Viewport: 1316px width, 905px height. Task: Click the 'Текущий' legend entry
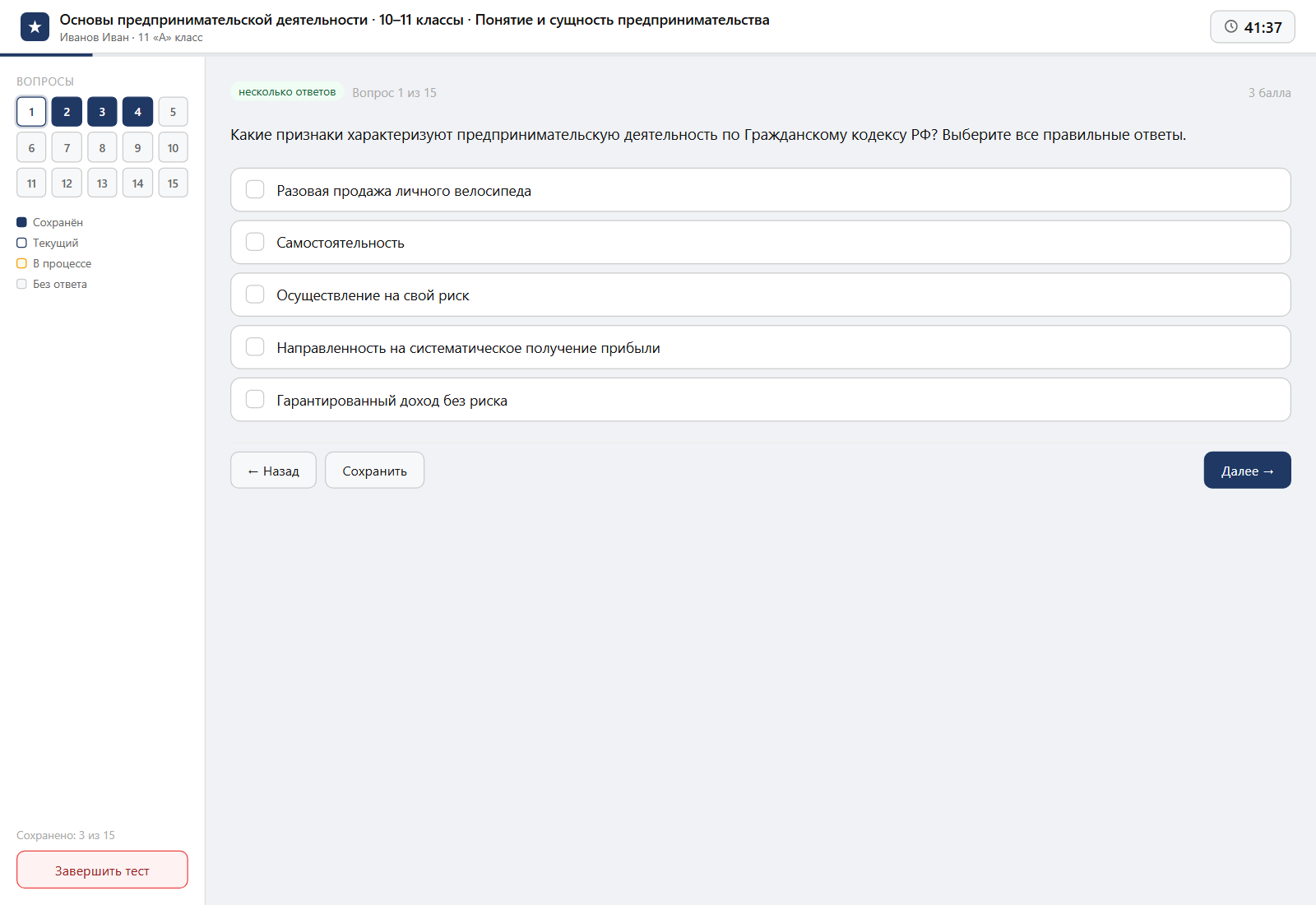coord(48,243)
